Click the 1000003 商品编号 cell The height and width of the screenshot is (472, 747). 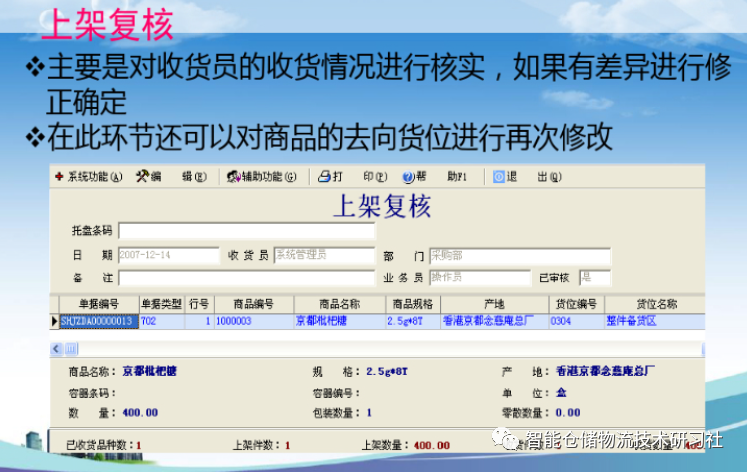click(x=254, y=321)
